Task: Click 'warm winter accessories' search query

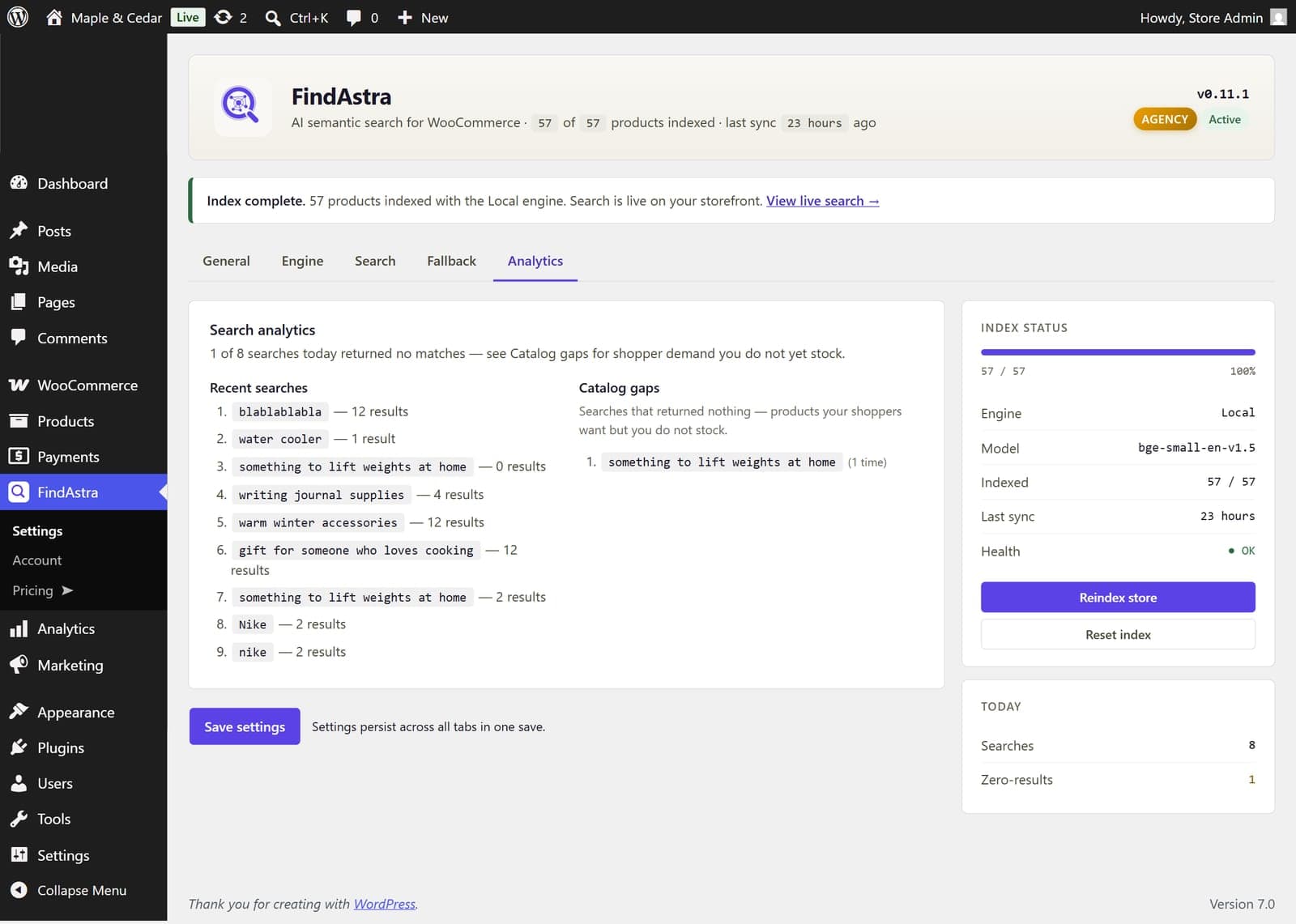Action: coord(318,522)
